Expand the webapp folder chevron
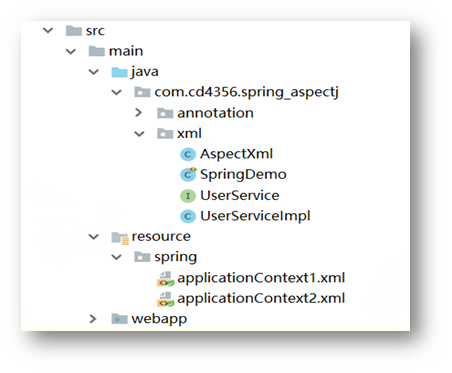This screenshot has height=373, width=452. click(x=93, y=319)
